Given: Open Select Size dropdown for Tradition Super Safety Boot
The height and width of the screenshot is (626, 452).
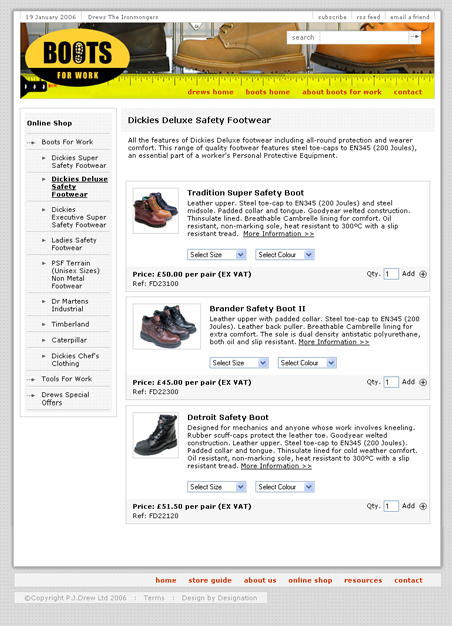Looking at the screenshot, I should [216, 255].
